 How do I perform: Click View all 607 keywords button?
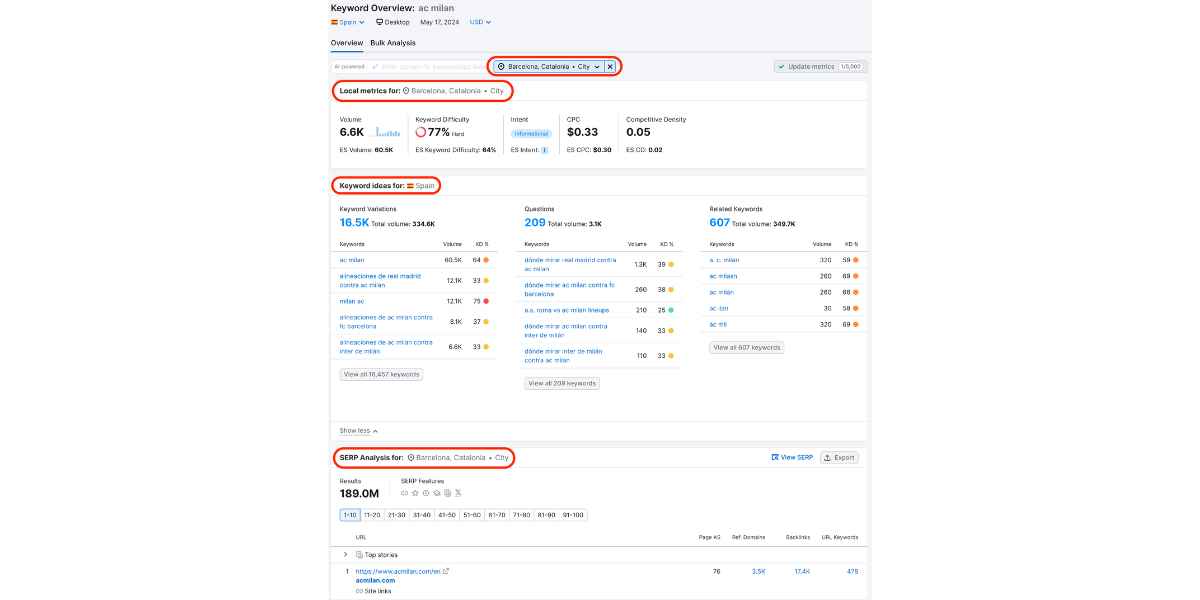[x=747, y=347]
